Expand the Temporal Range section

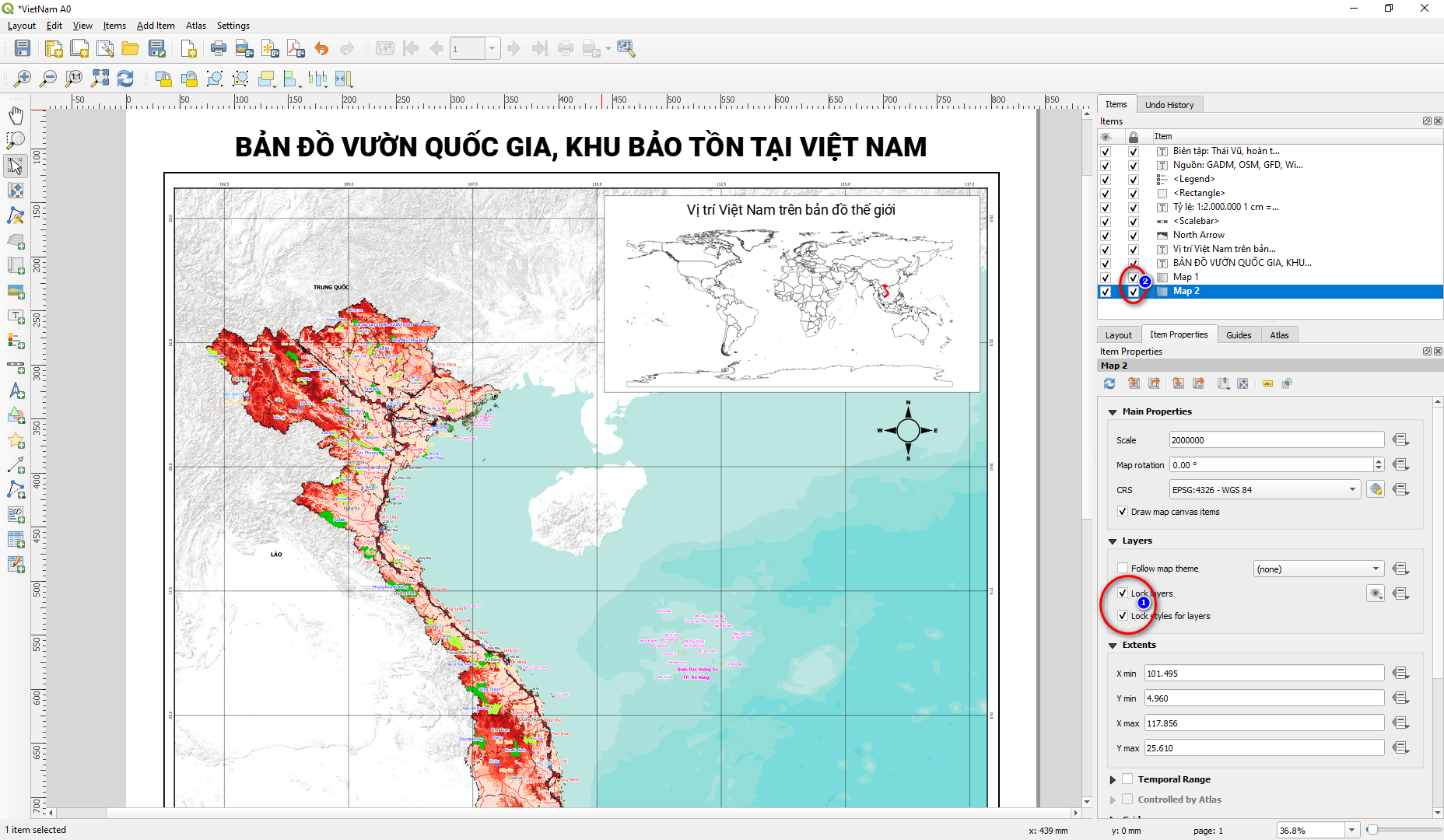point(1113,779)
